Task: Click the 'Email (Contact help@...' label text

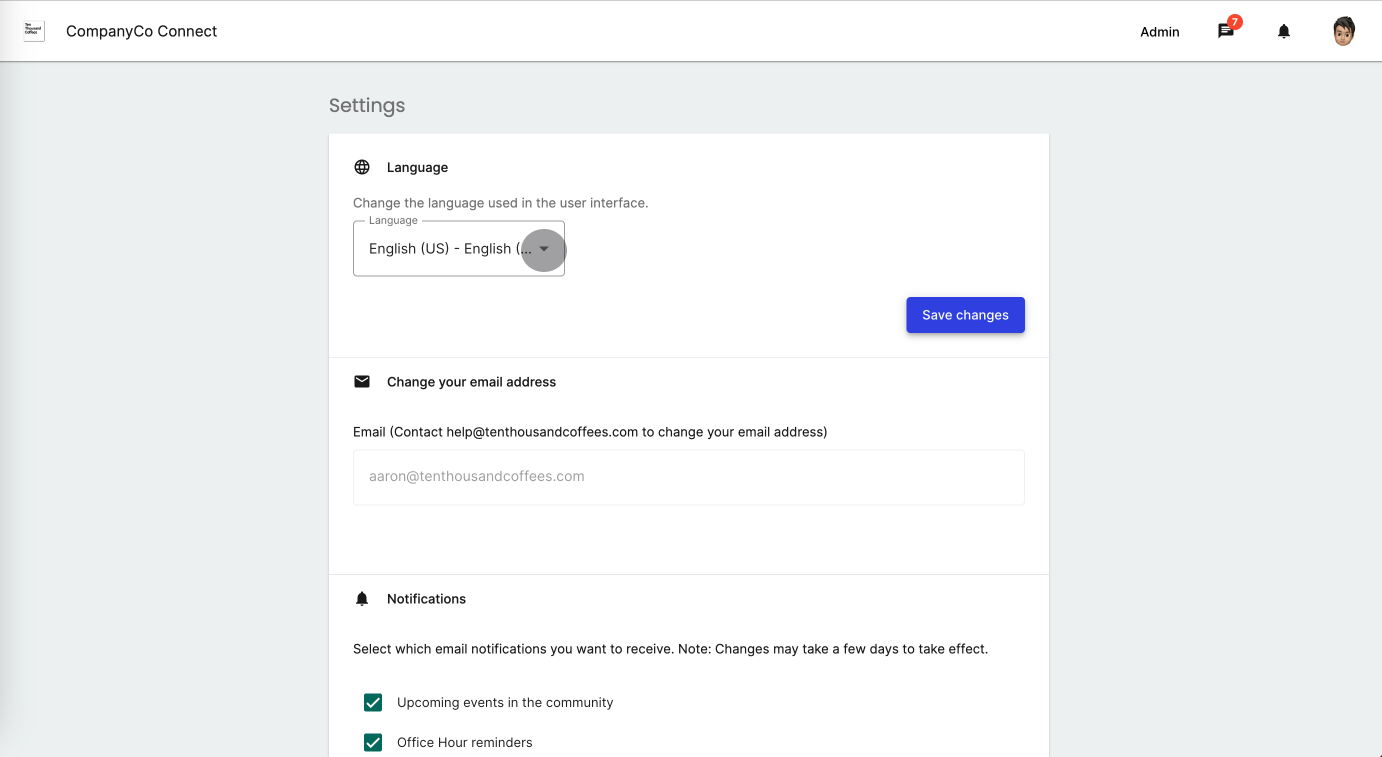Action: coord(590,432)
